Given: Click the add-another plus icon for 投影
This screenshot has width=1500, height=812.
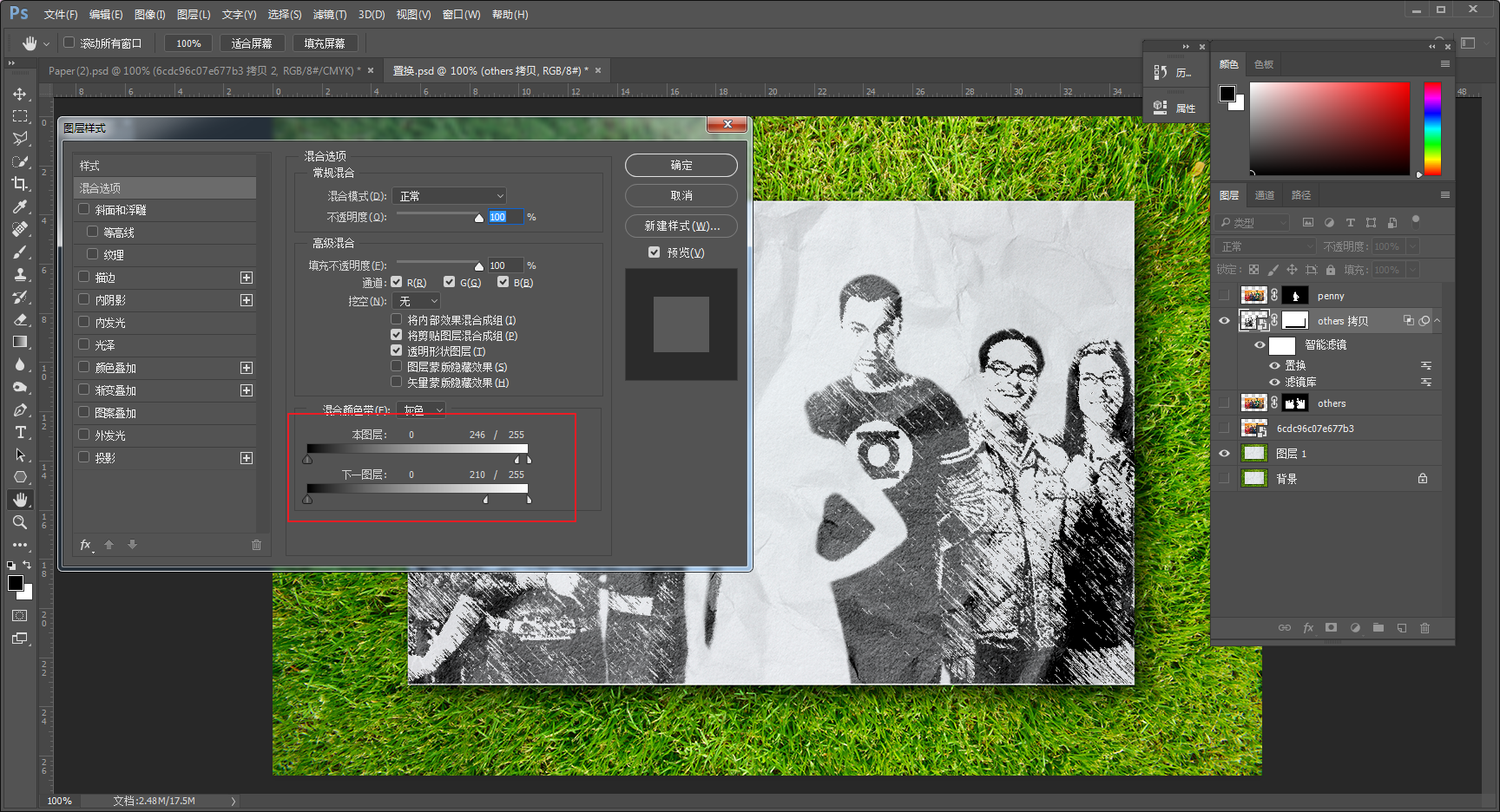Looking at the screenshot, I should click(247, 458).
